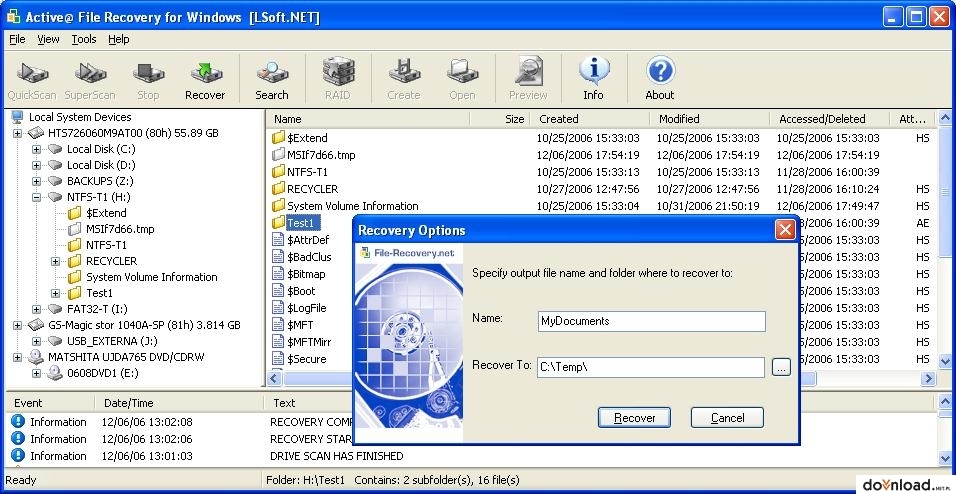The width and height of the screenshot is (956, 494).
Task: Select Local System Devices root item
Action: click(x=80, y=117)
